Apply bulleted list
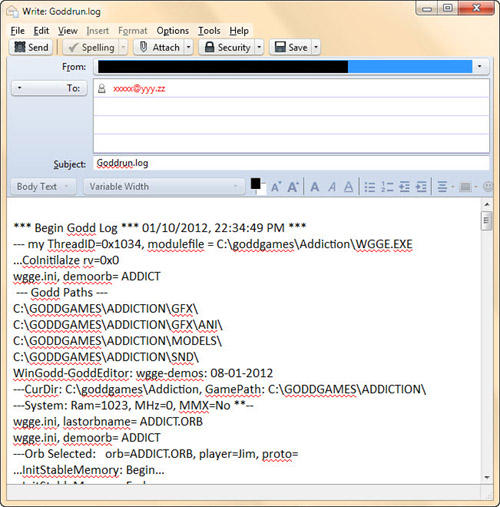The height and width of the screenshot is (507, 500). [370, 187]
